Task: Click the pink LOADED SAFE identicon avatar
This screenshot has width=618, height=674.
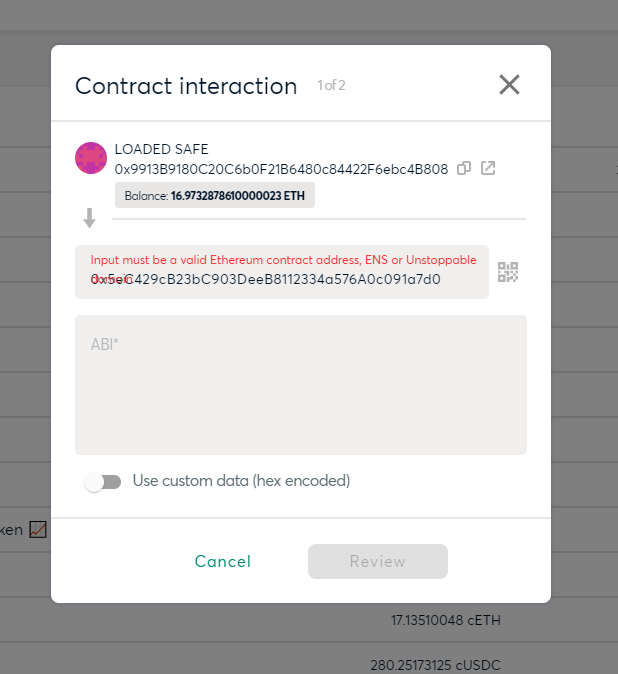Action: click(91, 158)
